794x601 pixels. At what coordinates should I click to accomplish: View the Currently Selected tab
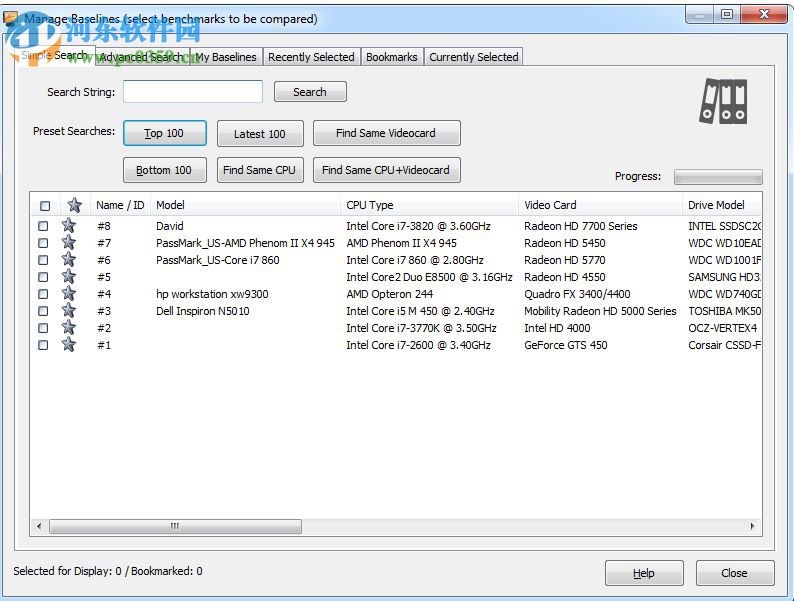(474, 57)
